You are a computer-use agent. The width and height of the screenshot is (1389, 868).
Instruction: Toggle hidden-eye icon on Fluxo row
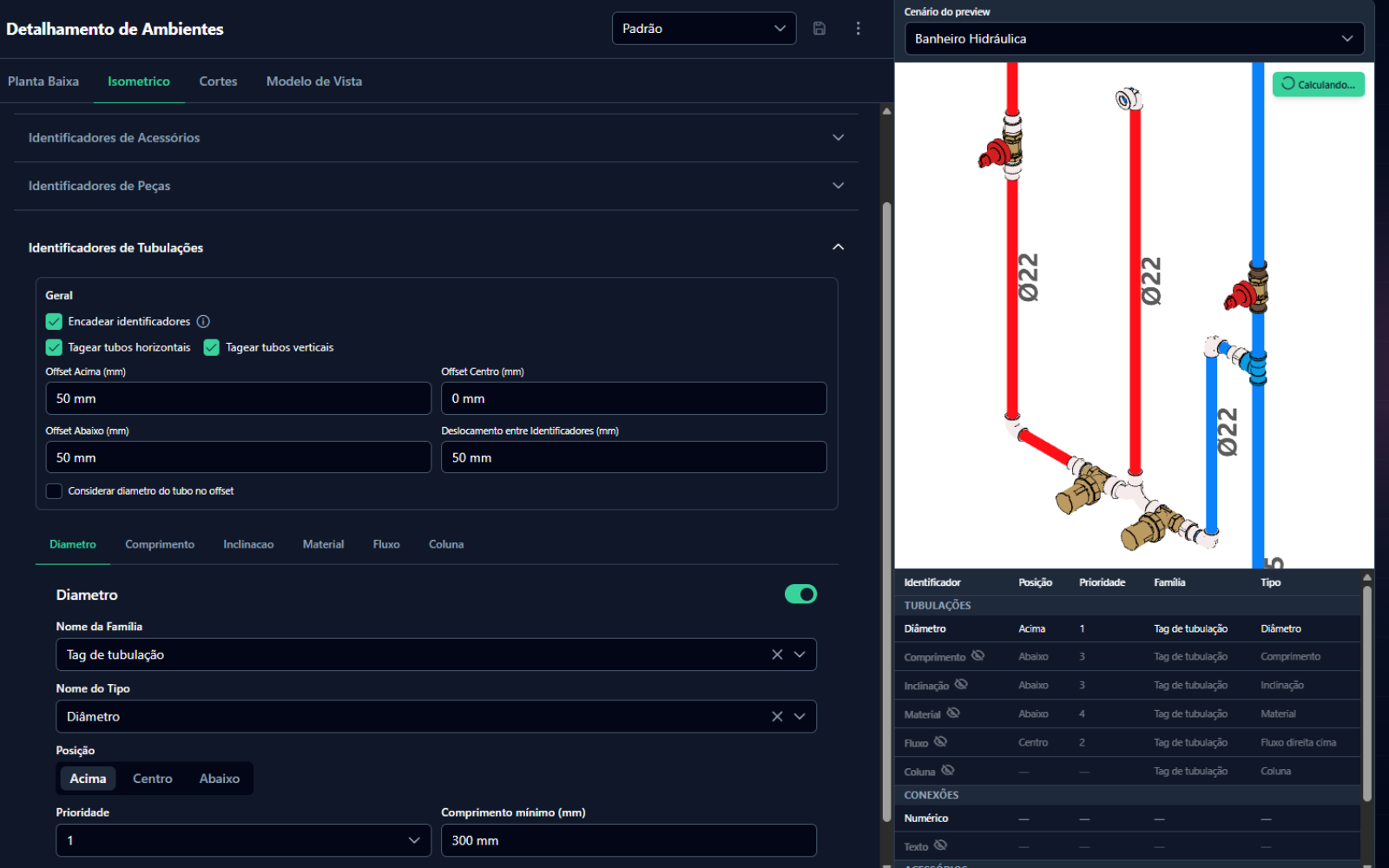click(940, 741)
